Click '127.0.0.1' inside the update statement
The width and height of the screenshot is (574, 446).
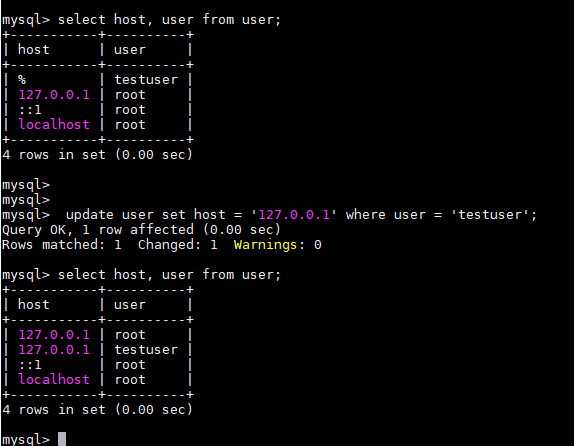[294, 215]
